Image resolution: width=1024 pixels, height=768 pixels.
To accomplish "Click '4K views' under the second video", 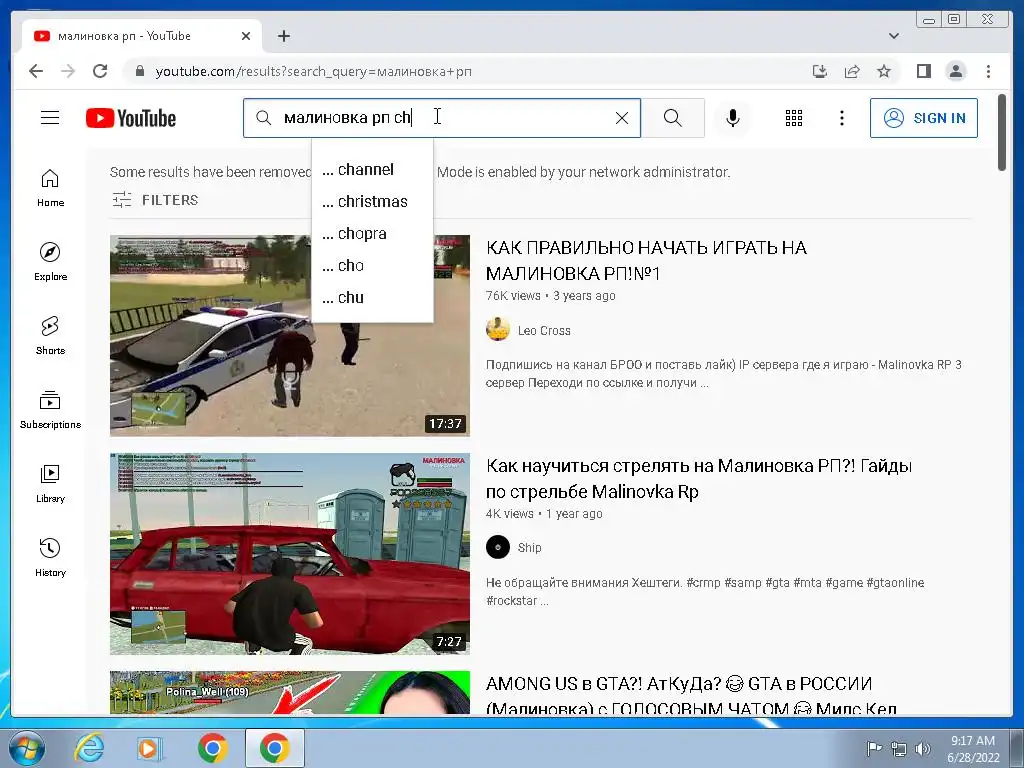I will click(510, 514).
